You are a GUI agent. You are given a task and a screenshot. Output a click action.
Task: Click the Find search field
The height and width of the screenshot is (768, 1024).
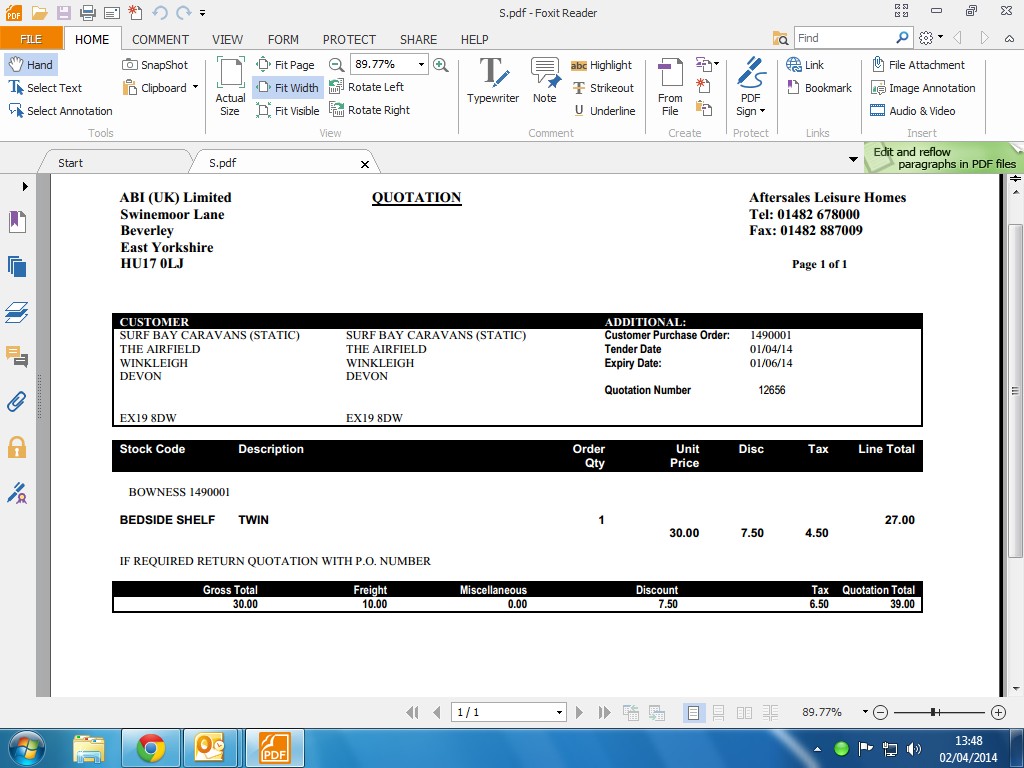844,38
